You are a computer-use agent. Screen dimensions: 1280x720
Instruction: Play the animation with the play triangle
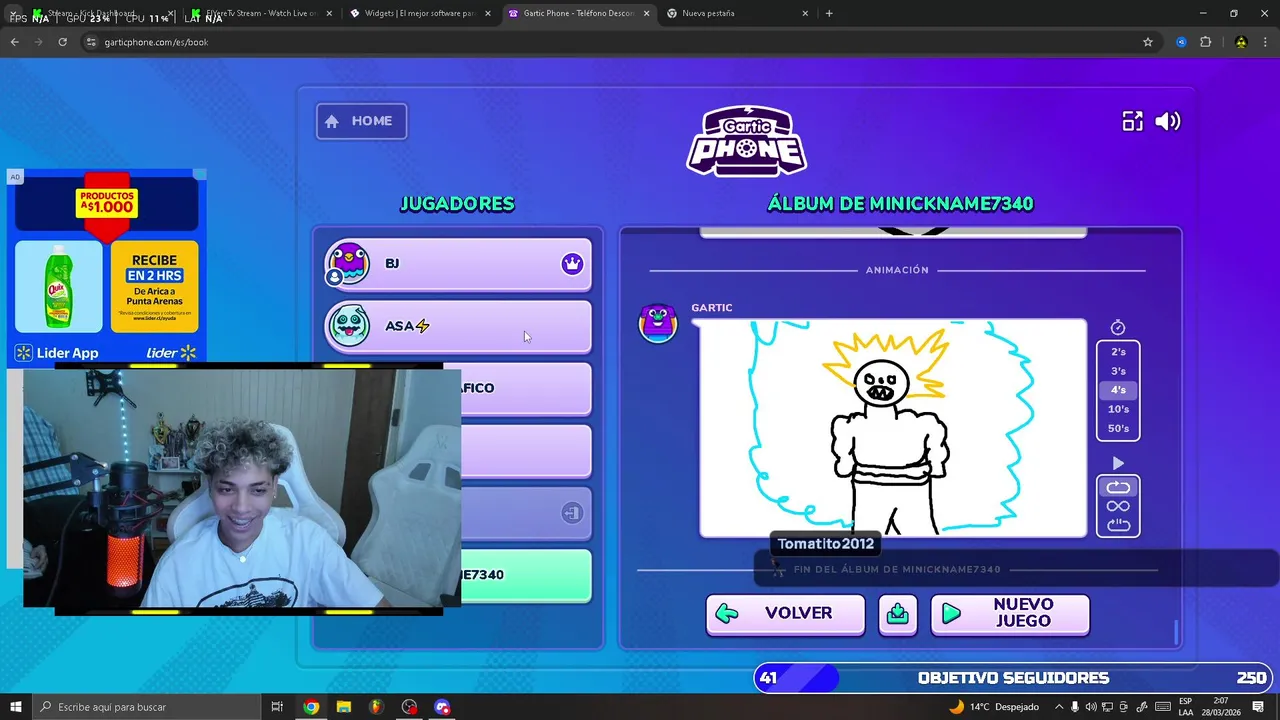[x=1118, y=463]
